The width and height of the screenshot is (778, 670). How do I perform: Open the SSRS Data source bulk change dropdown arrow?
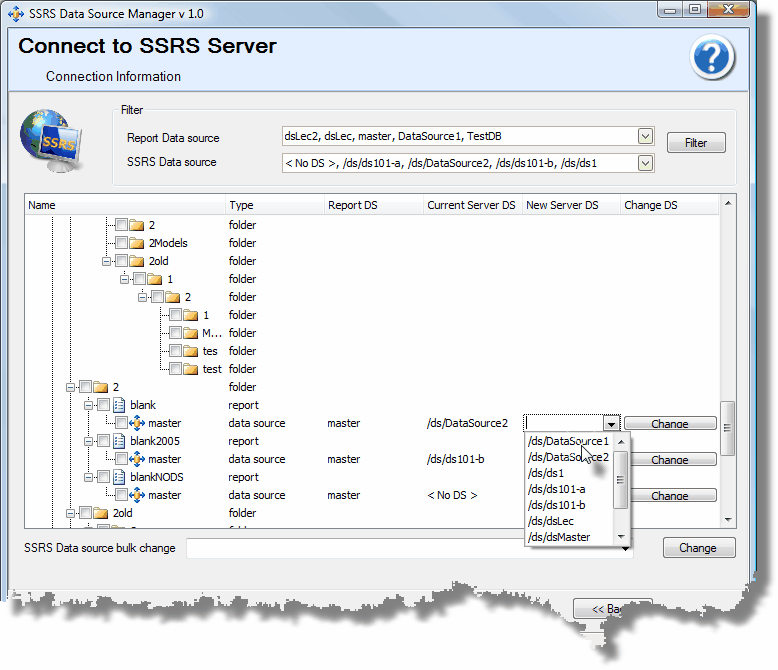click(x=626, y=548)
